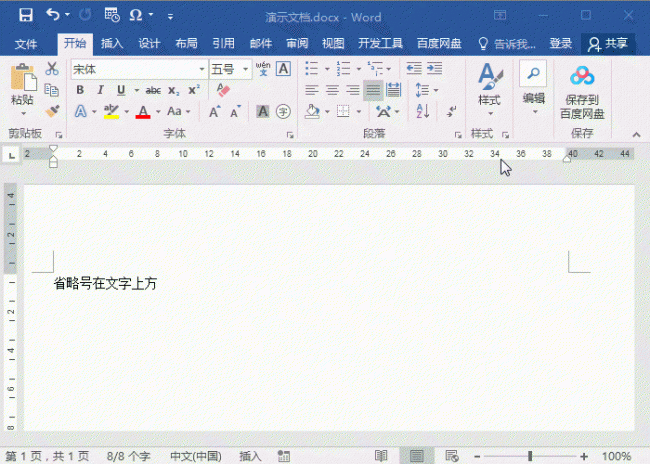
Task: Click Center alignment icon
Action: pyautogui.click(x=332, y=90)
